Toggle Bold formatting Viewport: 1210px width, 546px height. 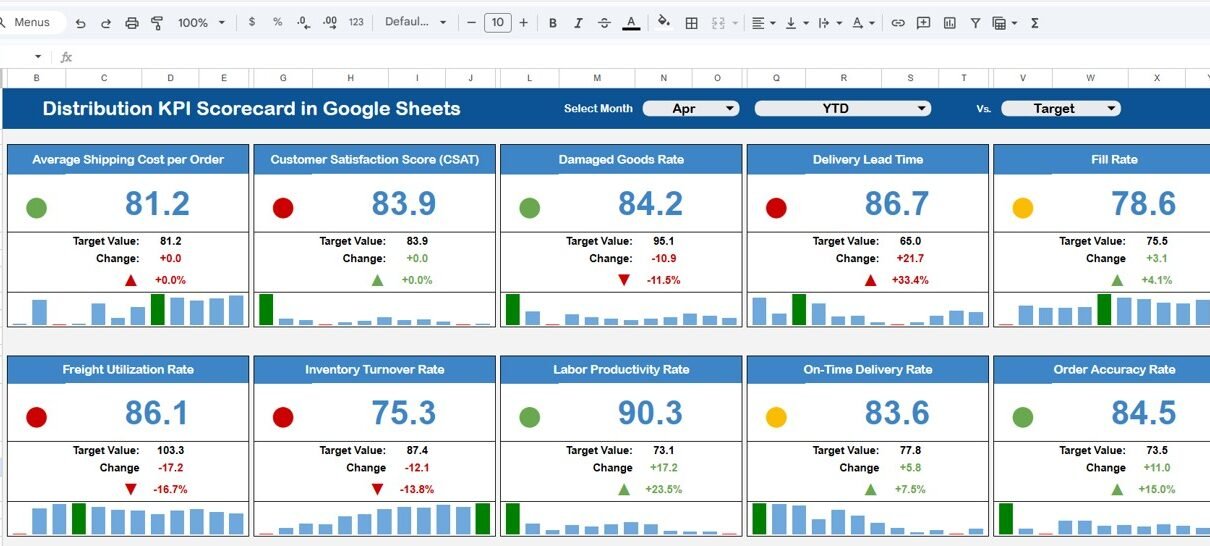[x=552, y=22]
